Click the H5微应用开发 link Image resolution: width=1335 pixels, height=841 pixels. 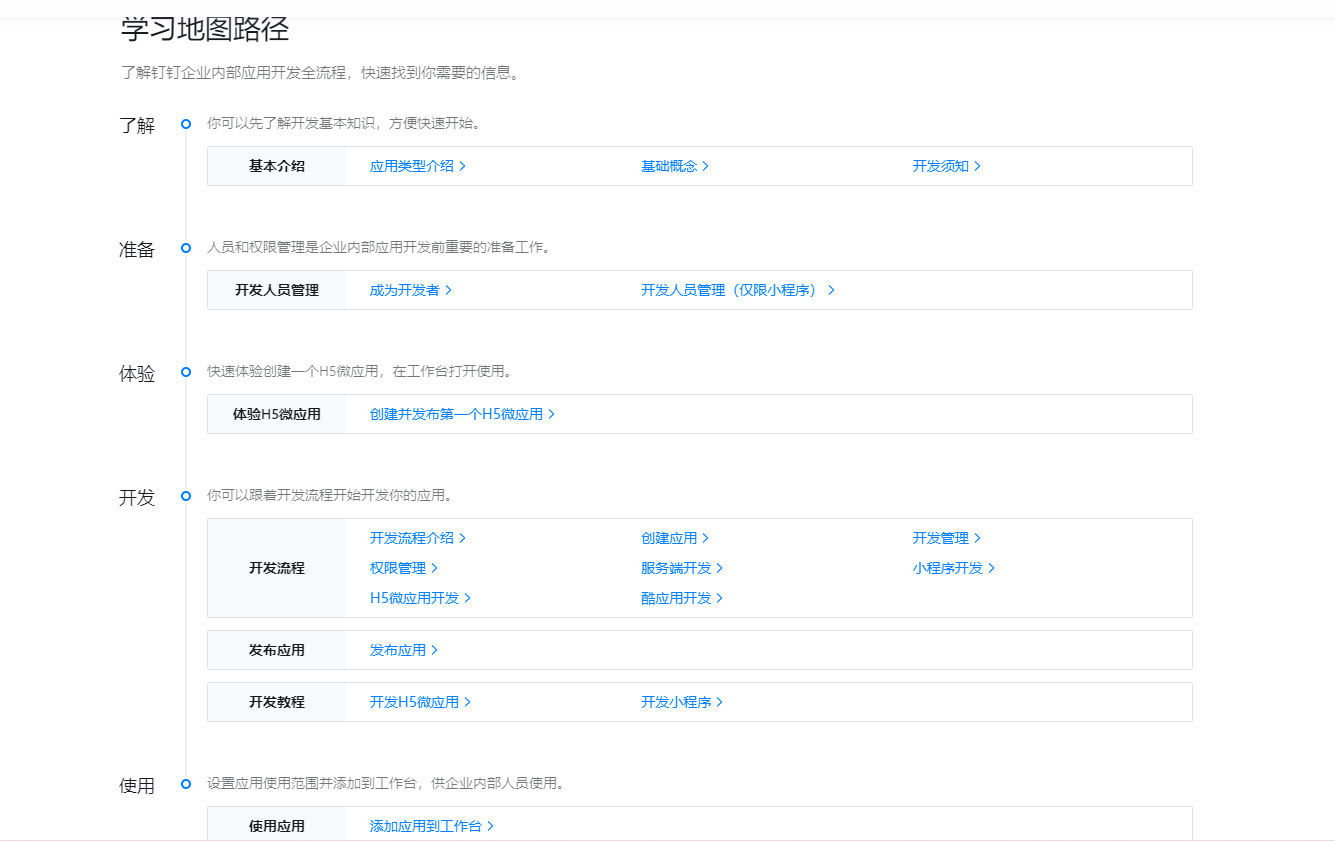click(420, 598)
